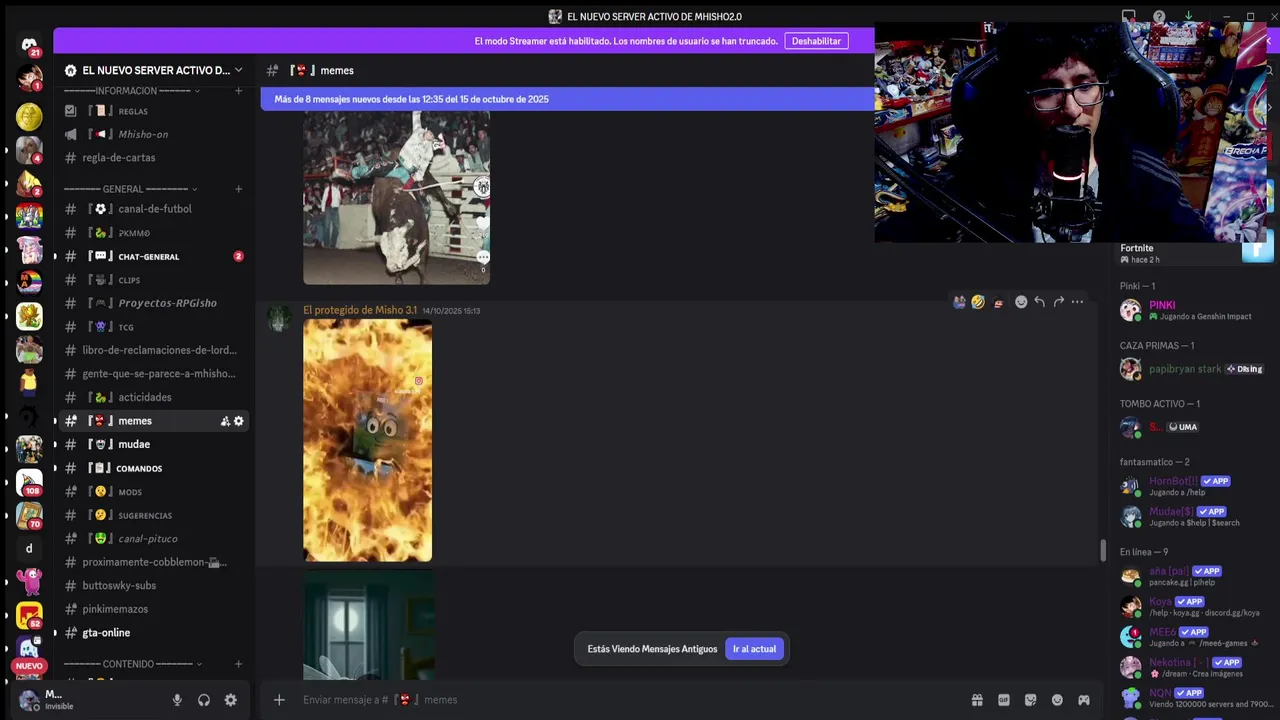
Task: Open the sticker picker
Action: (x=1030, y=700)
